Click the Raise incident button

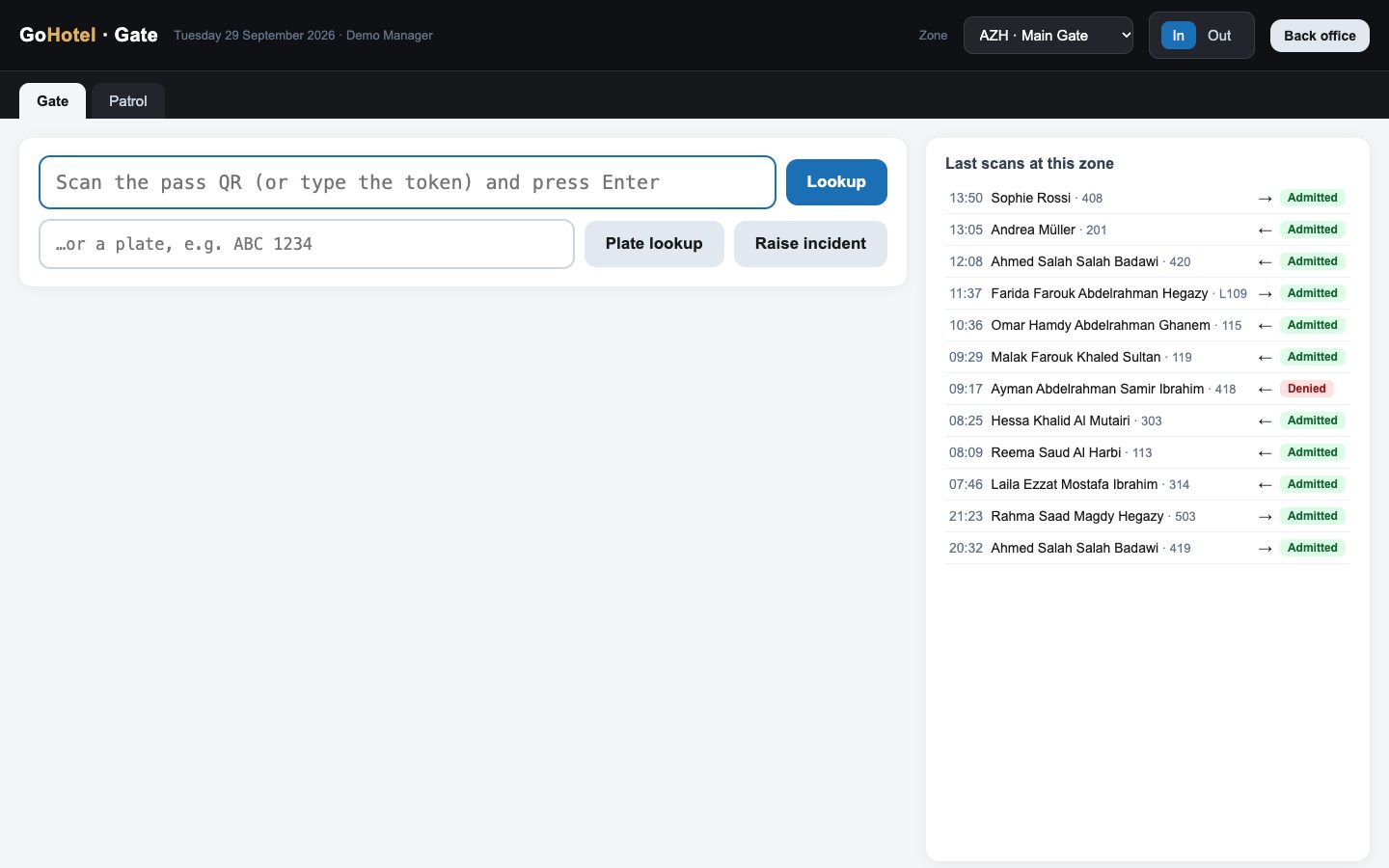pos(810,244)
